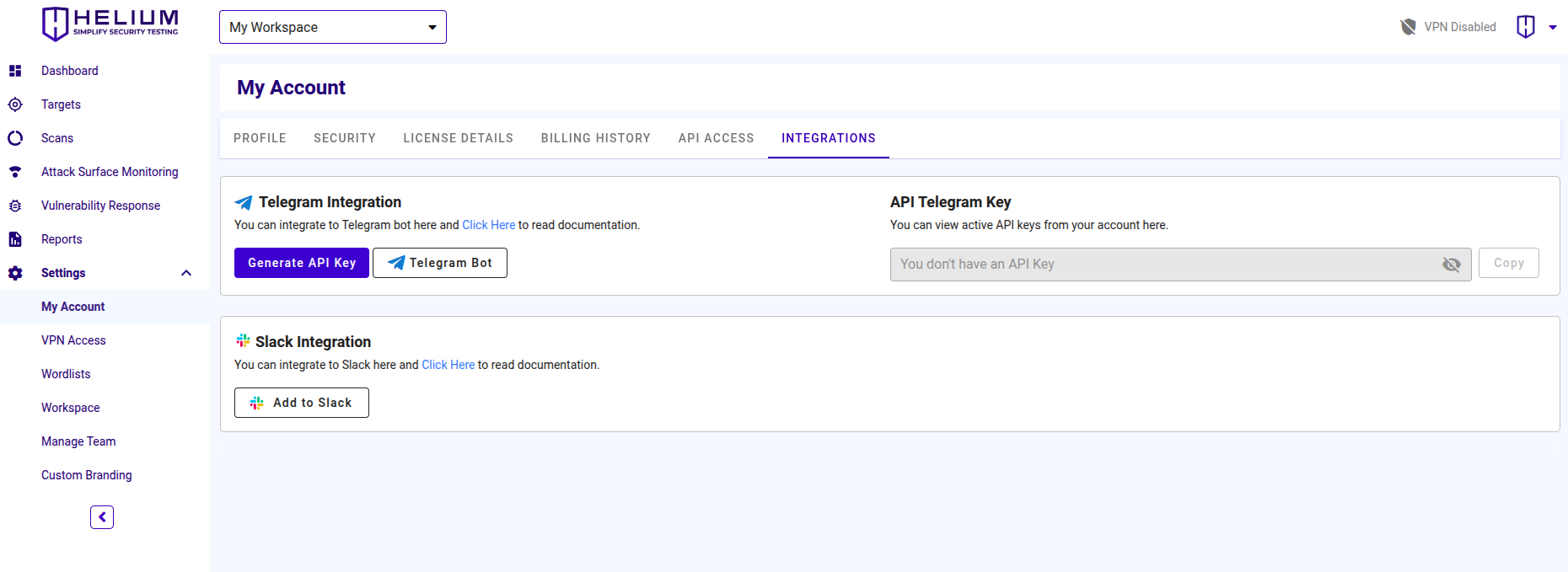Screen dimensions: 1568x572
Task: Click the Targets crosshair icon
Action: 15,104
